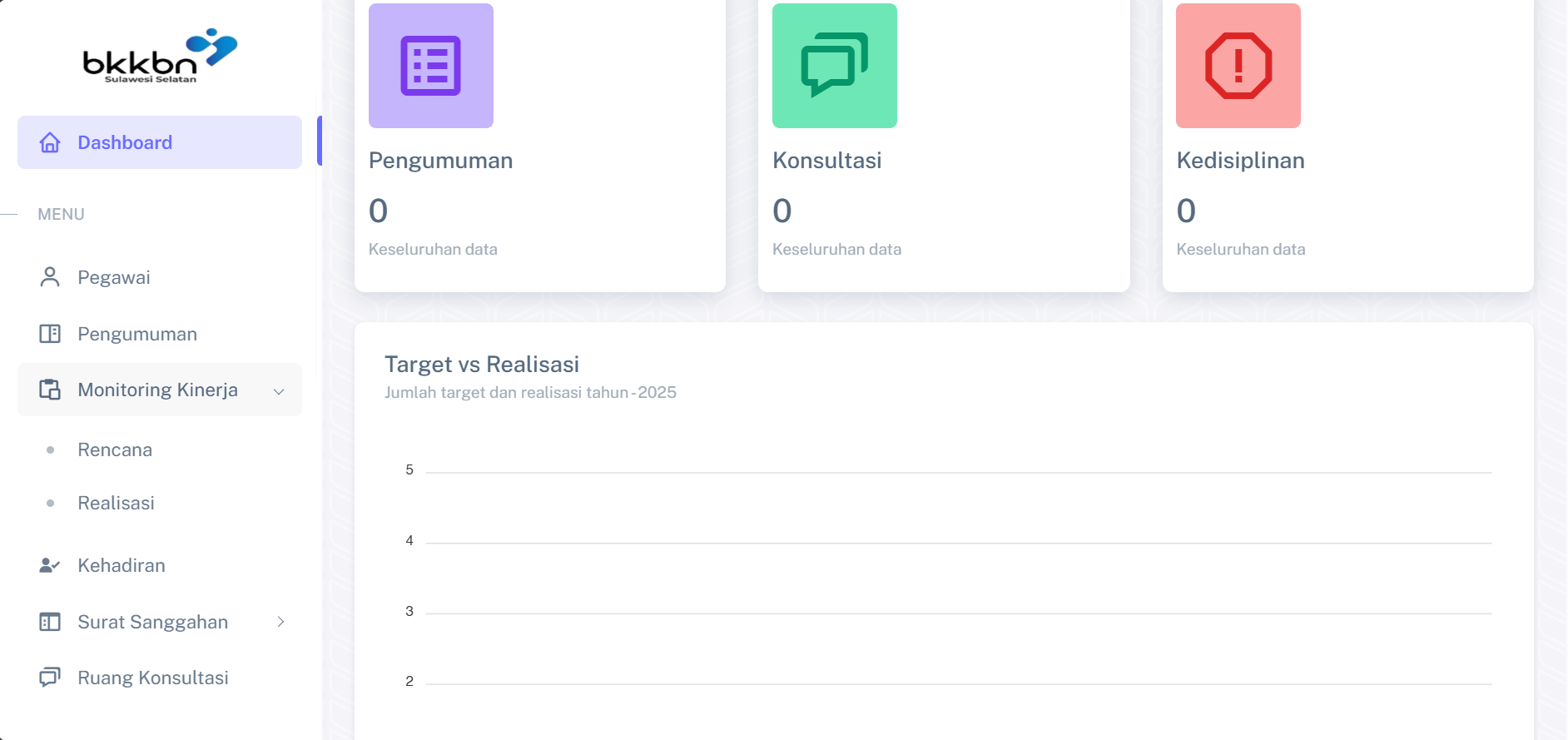Click the Pengumuman book icon in sidebar
Viewport: 1568px width, 740px height.
50,334
